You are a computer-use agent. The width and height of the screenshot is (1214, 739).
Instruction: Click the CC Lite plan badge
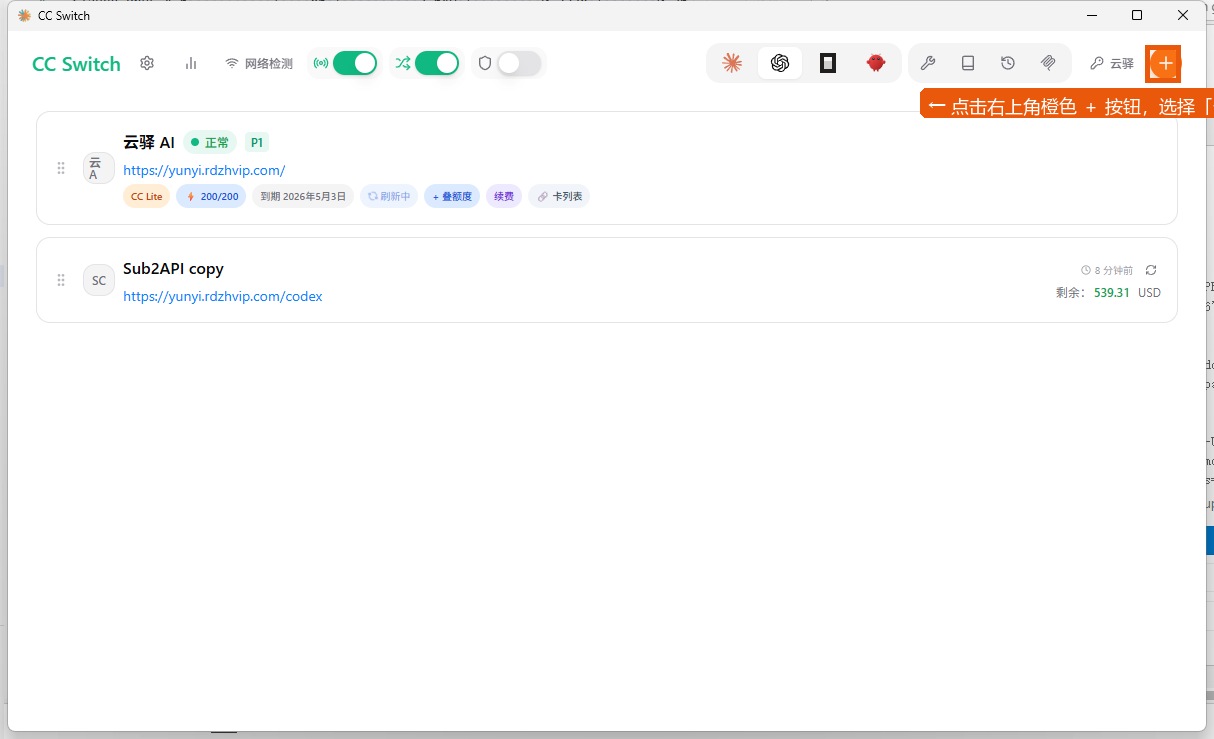pos(147,197)
